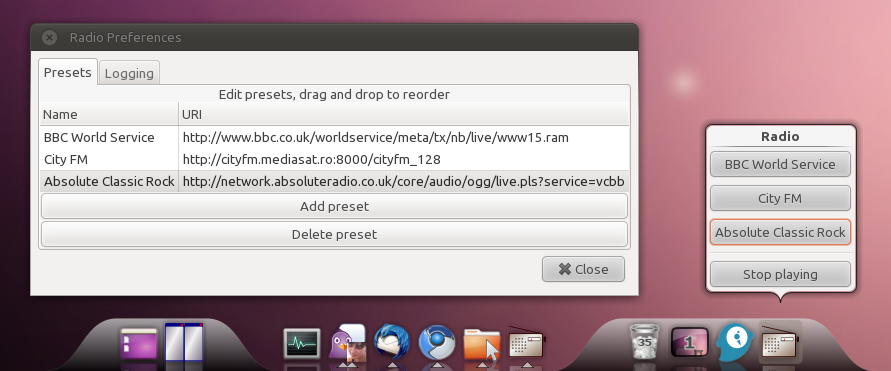Select Absolute Classic Rock in Radio popup

pyautogui.click(x=780, y=232)
